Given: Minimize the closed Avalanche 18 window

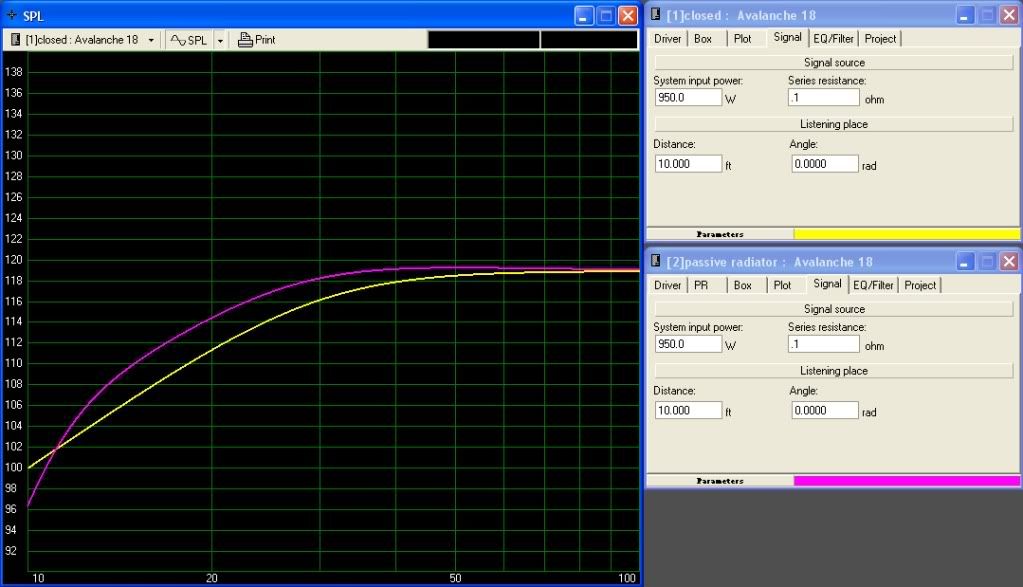Looking at the screenshot, I should click(964, 14).
